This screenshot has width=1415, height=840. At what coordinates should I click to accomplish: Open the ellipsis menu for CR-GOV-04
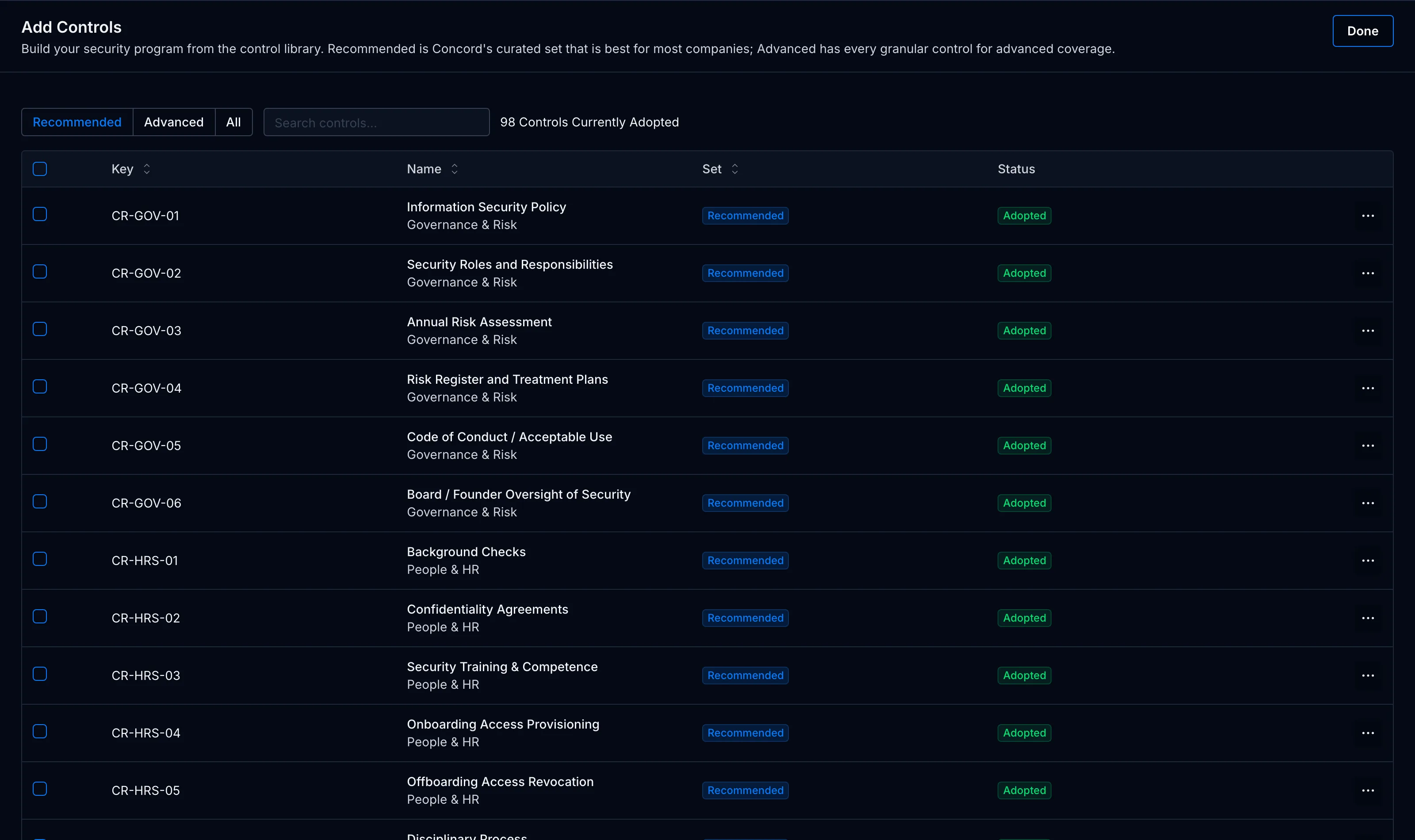pyautogui.click(x=1367, y=388)
